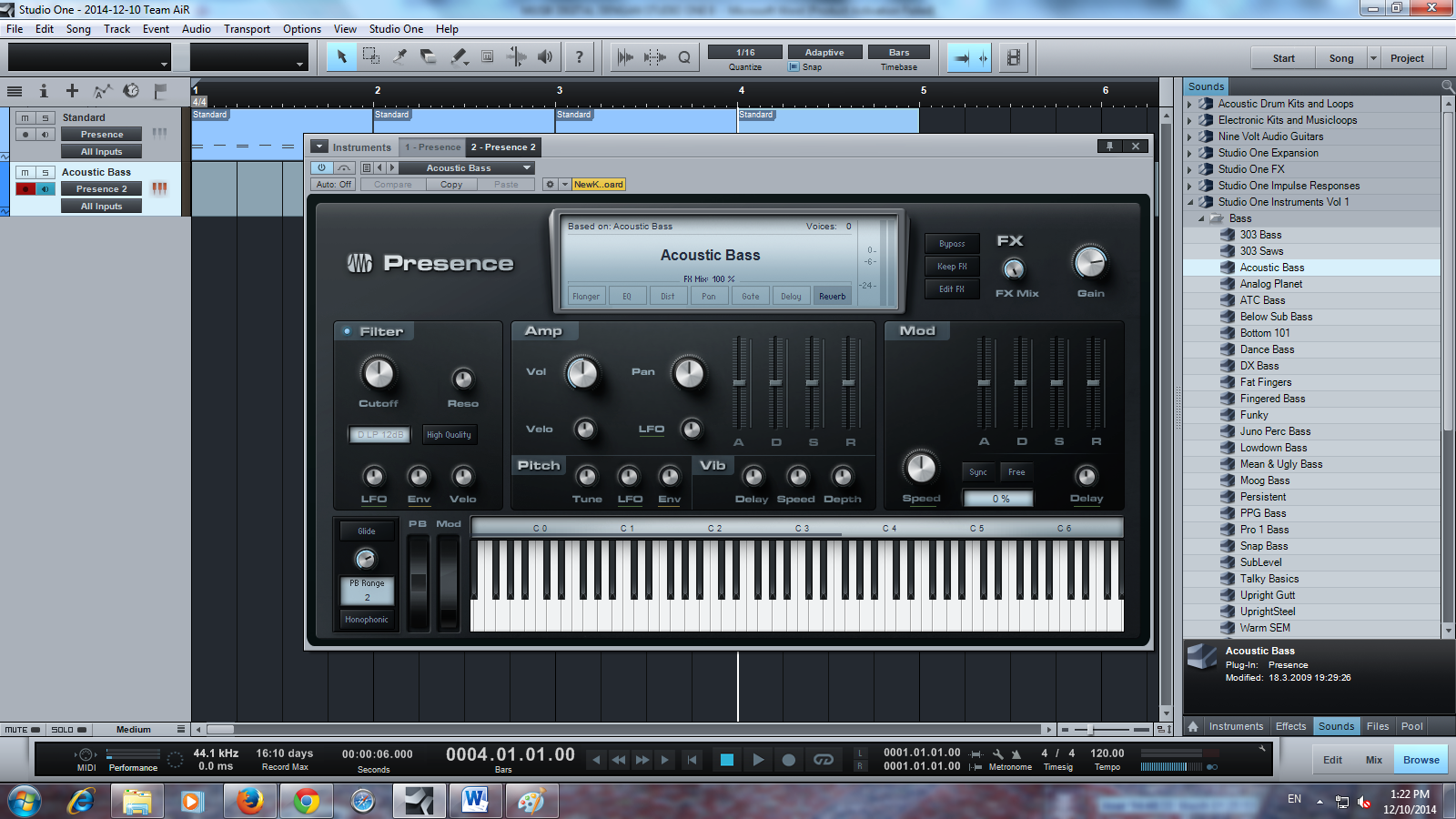This screenshot has width=1456, height=819.
Task: Select the Eraser tool
Action: pos(429,56)
